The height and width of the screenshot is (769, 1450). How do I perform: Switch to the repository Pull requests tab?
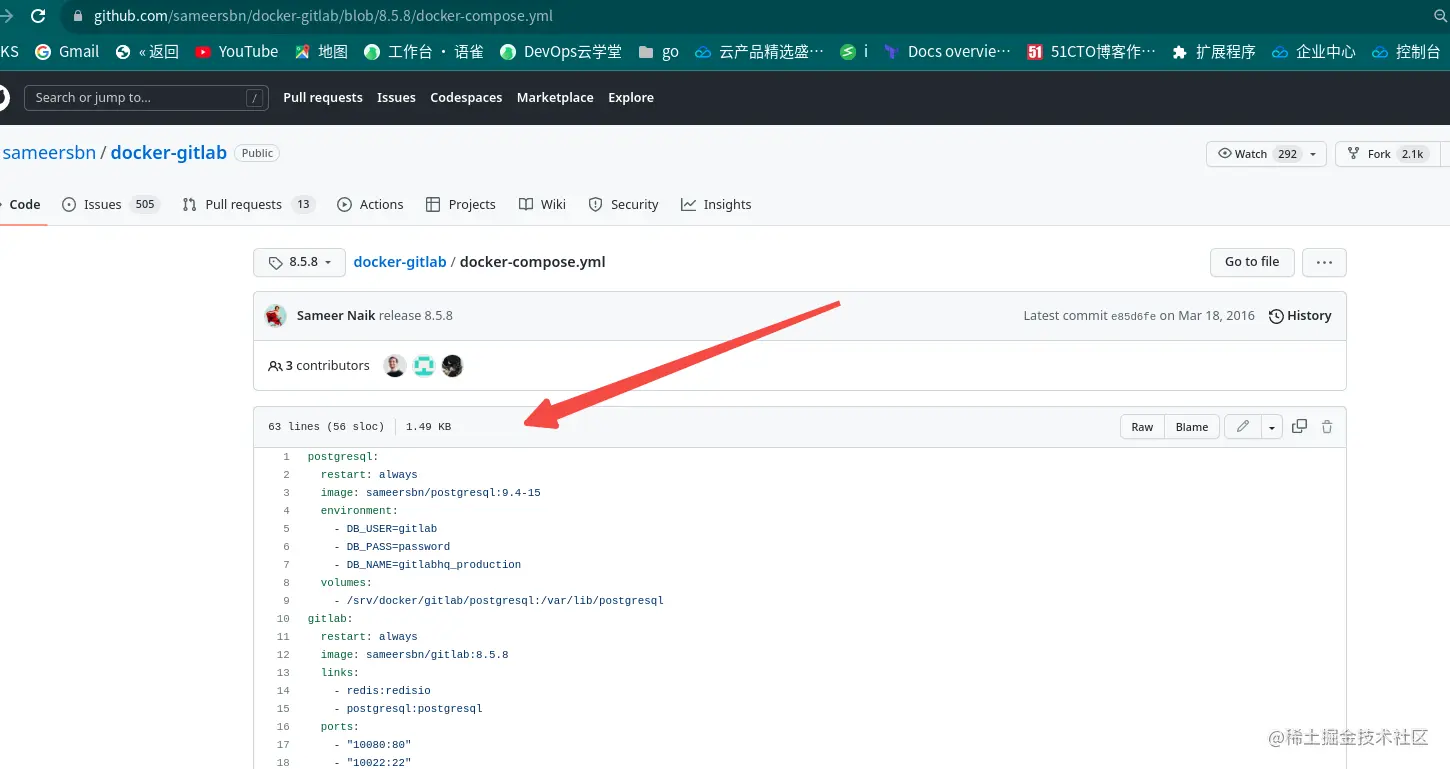click(x=249, y=204)
